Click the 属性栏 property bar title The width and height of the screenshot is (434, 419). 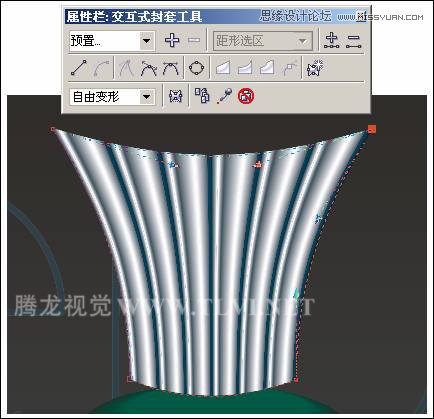(x=134, y=16)
